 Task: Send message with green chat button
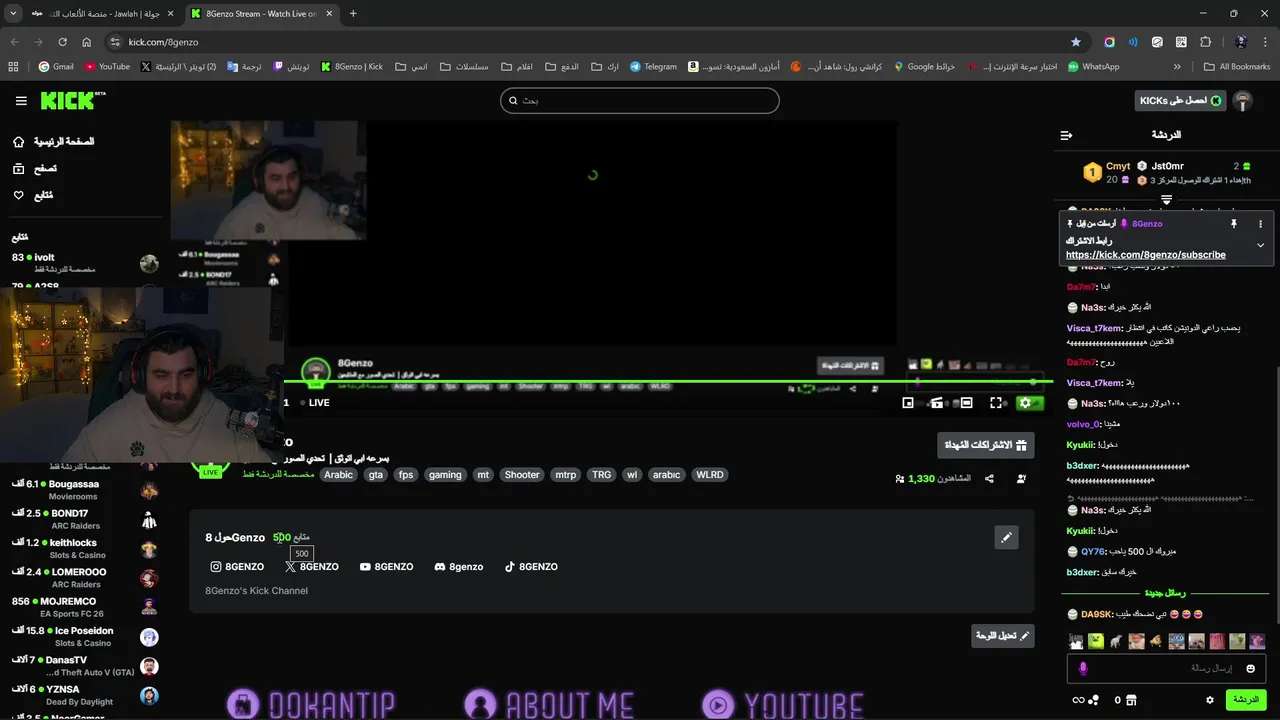click(1246, 700)
